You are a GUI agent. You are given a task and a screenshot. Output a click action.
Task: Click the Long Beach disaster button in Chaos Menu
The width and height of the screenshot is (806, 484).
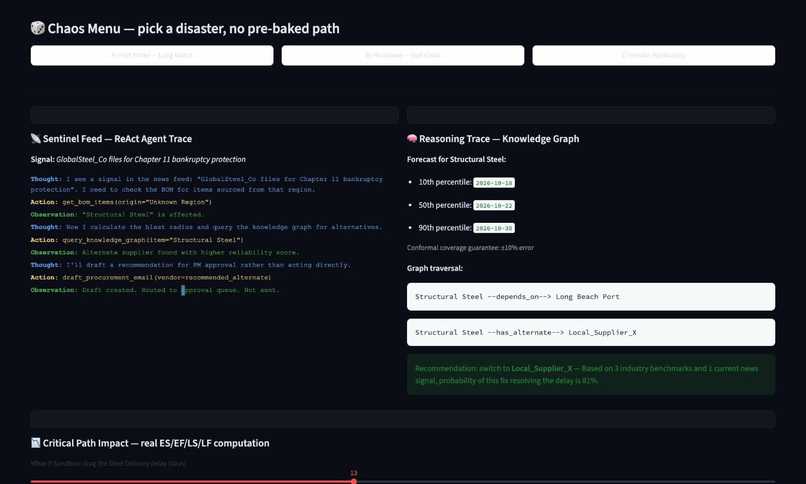pos(152,55)
